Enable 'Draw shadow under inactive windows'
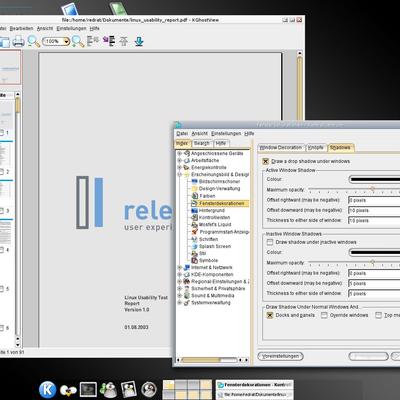This screenshot has height=400, width=400. (x=270, y=242)
